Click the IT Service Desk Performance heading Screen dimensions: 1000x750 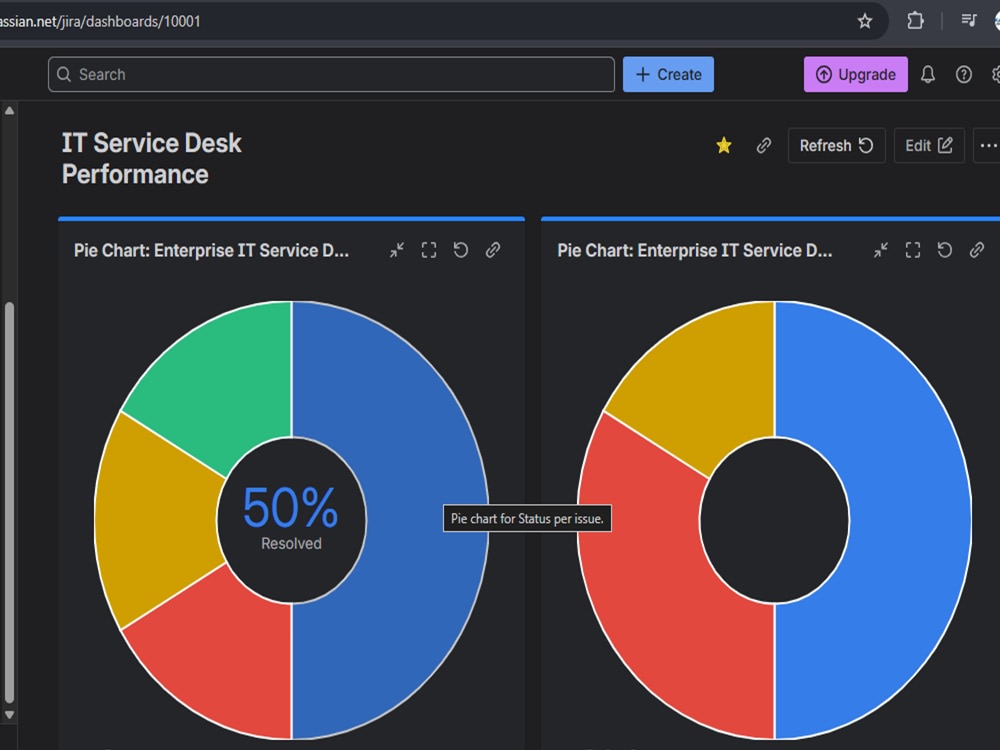(x=152, y=159)
